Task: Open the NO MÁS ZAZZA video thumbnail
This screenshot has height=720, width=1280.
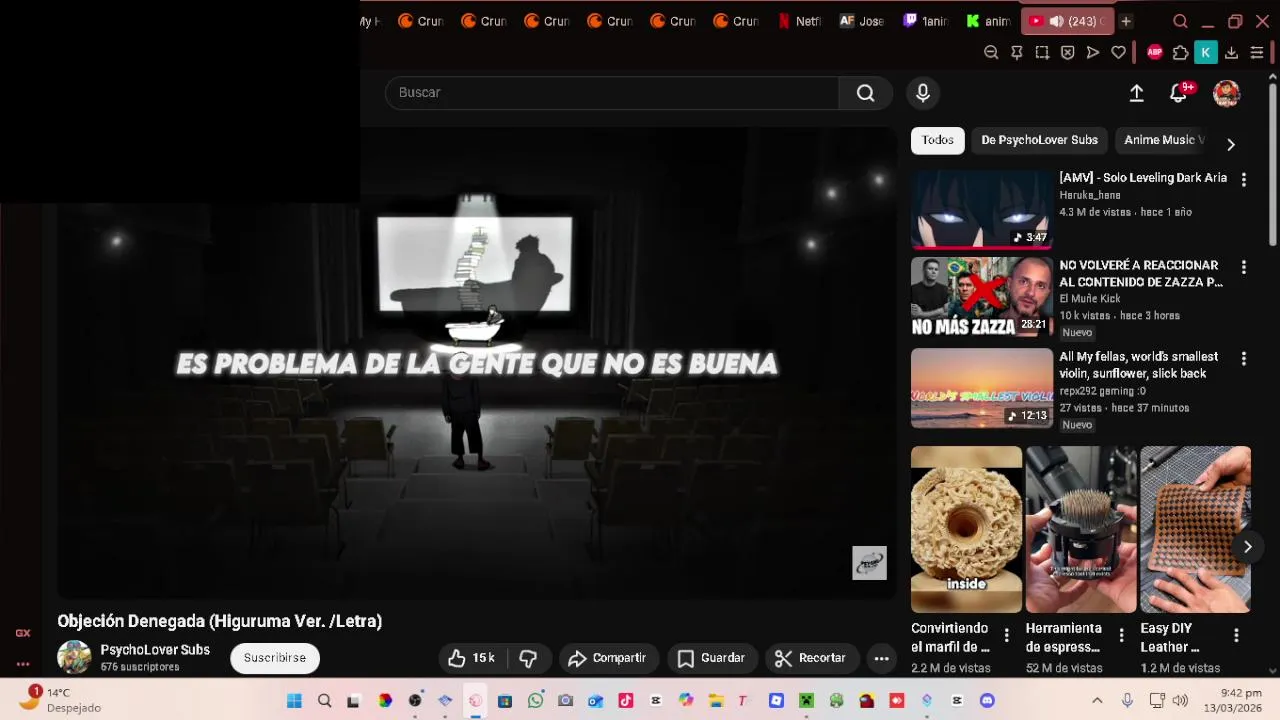Action: click(981, 297)
